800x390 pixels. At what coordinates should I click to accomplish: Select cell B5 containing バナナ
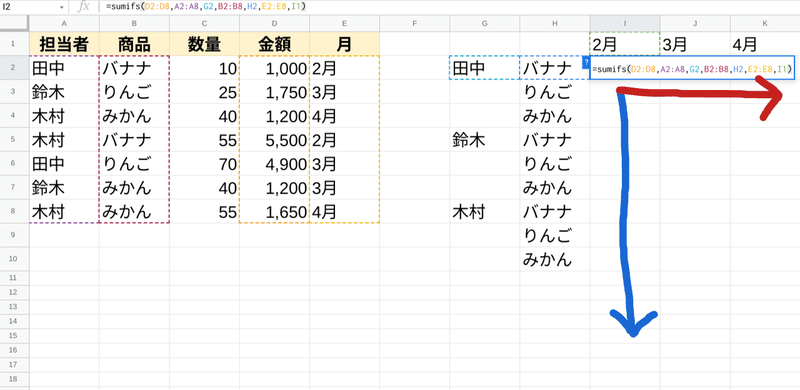click(134, 139)
